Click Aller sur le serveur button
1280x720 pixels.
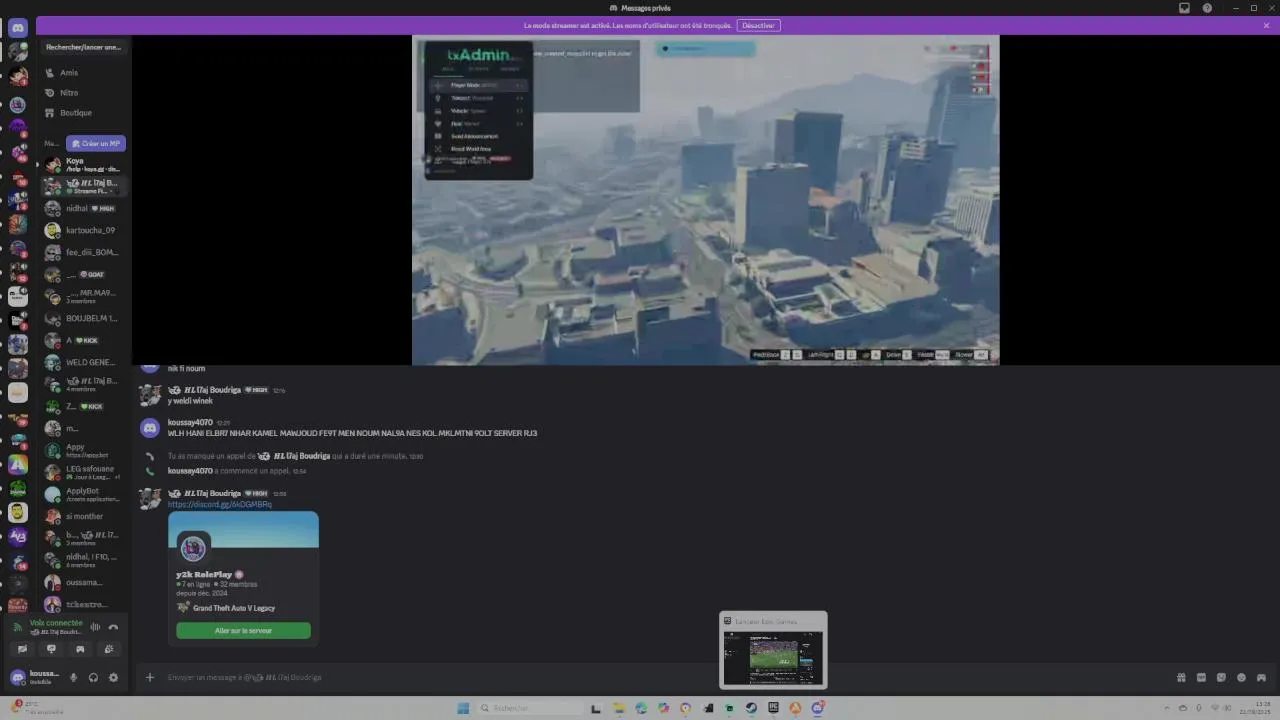click(x=243, y=630)
